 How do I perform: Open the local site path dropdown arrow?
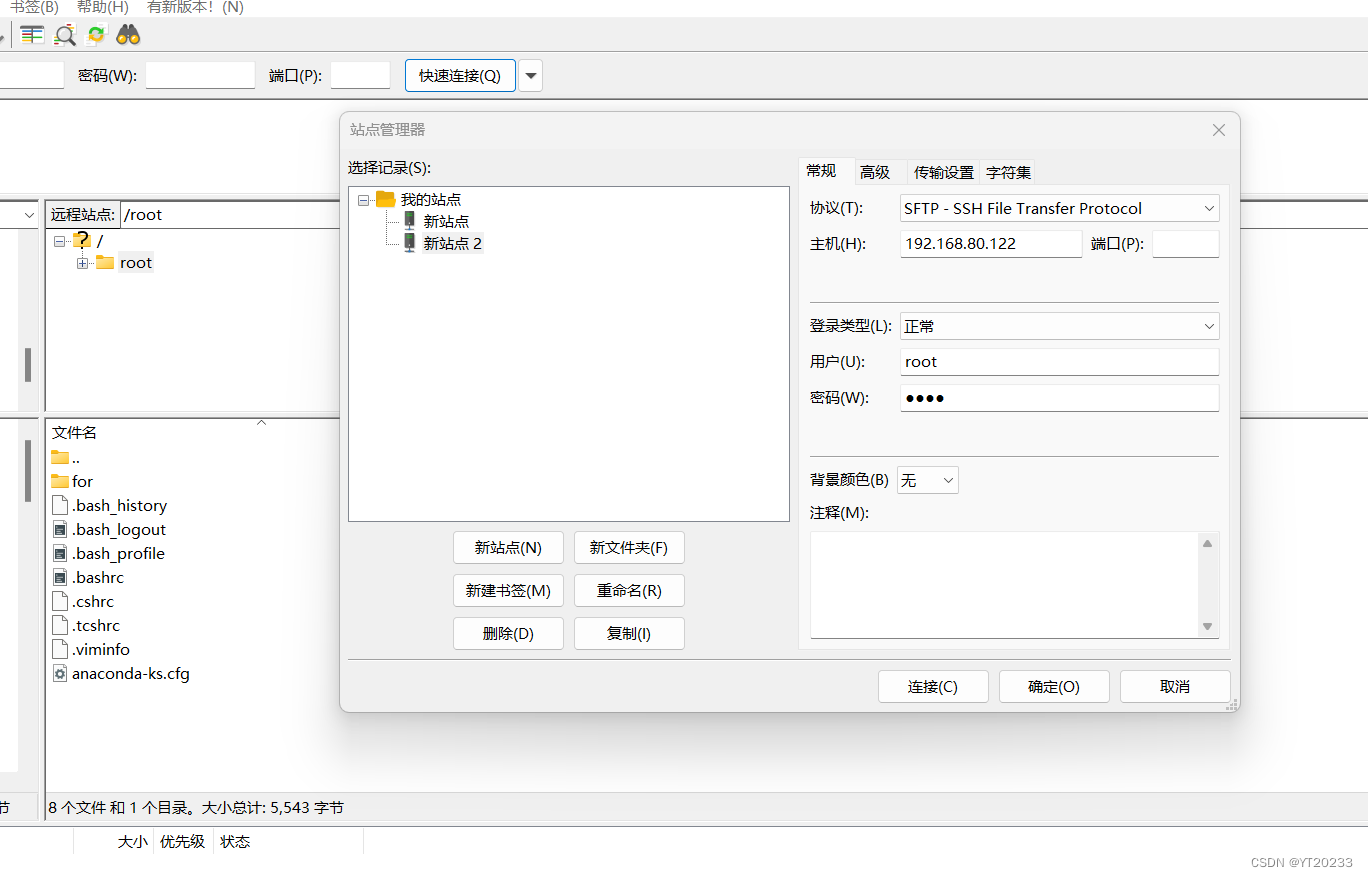(x=29, y=214)
